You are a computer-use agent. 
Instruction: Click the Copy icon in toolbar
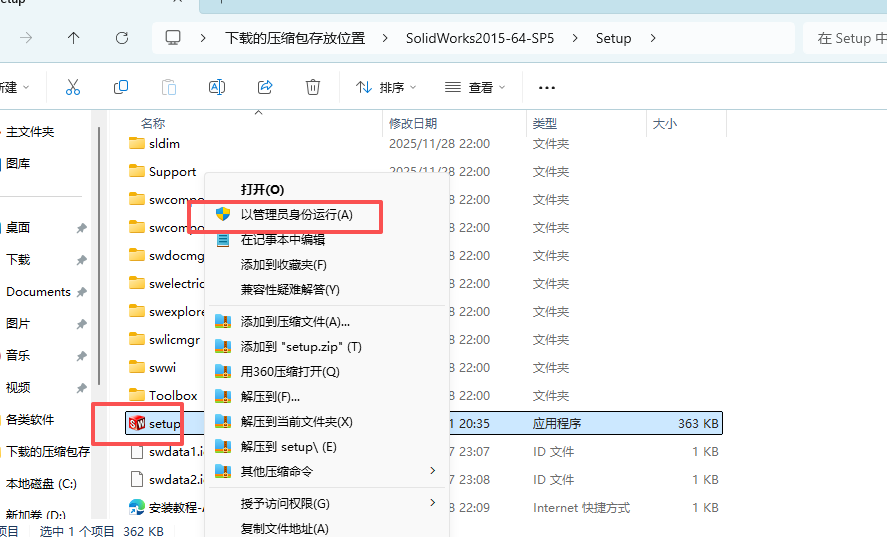click(121, 87)
